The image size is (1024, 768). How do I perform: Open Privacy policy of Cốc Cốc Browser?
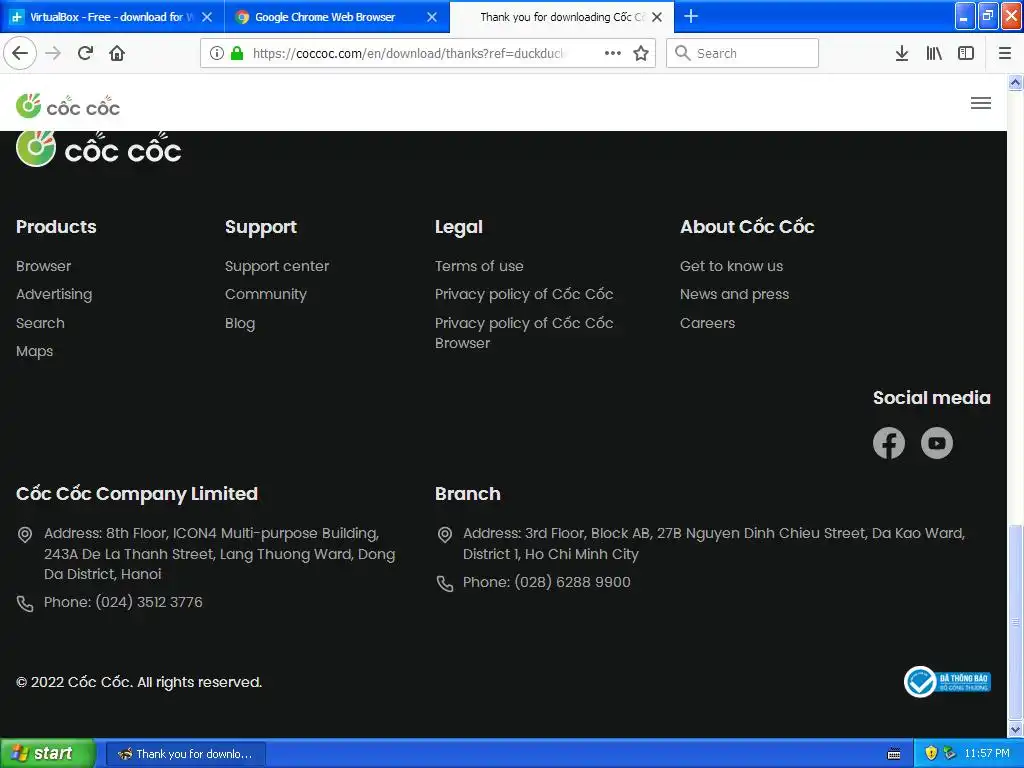tap(524, 332)
